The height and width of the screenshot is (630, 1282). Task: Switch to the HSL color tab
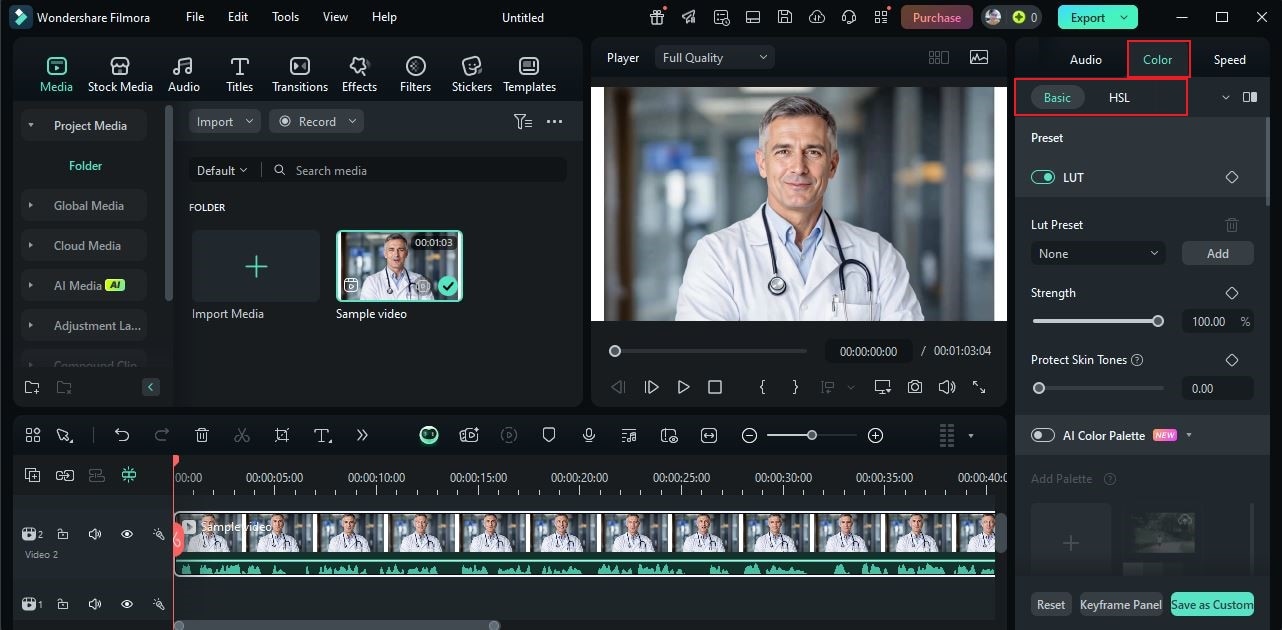coord(1119,97)
